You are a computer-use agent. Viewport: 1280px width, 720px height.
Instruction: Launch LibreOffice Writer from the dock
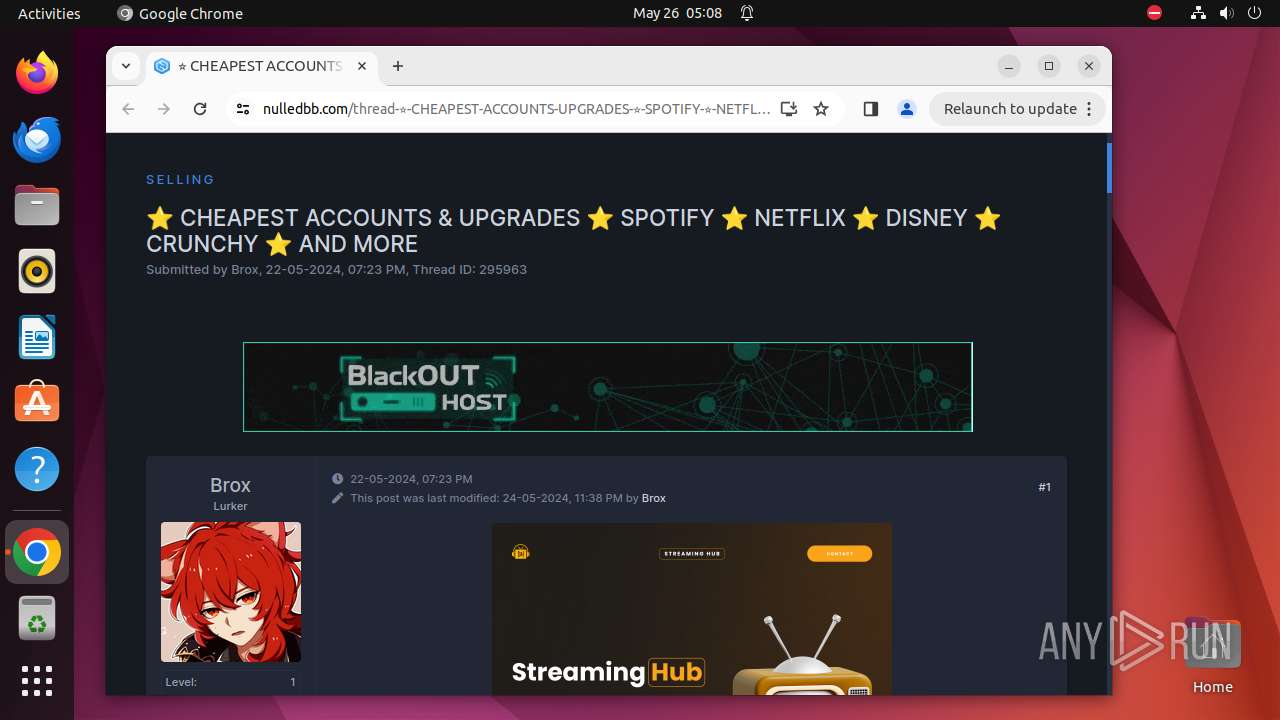[37, 337]
